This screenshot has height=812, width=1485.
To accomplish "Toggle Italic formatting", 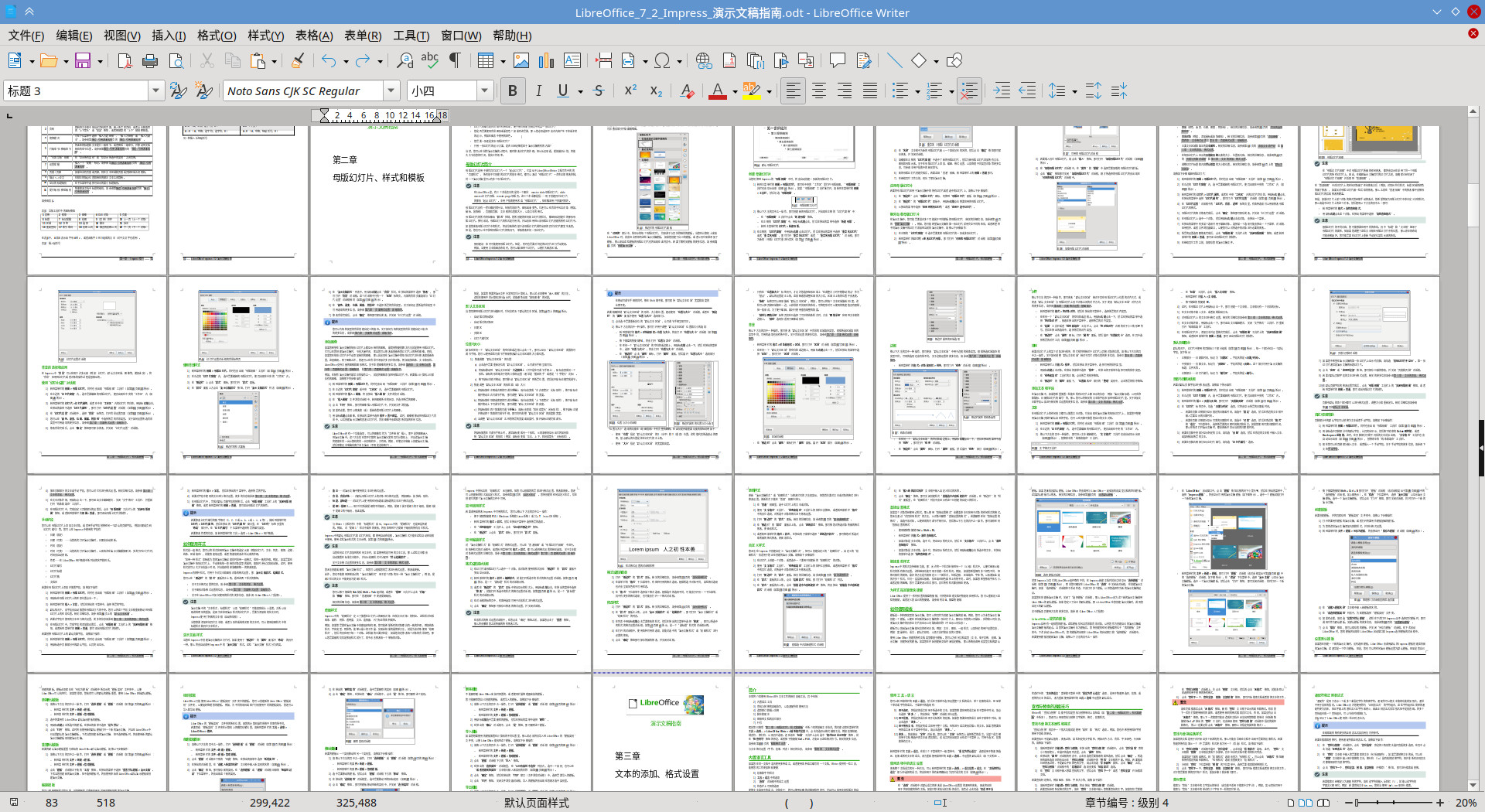I will pyautogui.click(x=538, y=90).
